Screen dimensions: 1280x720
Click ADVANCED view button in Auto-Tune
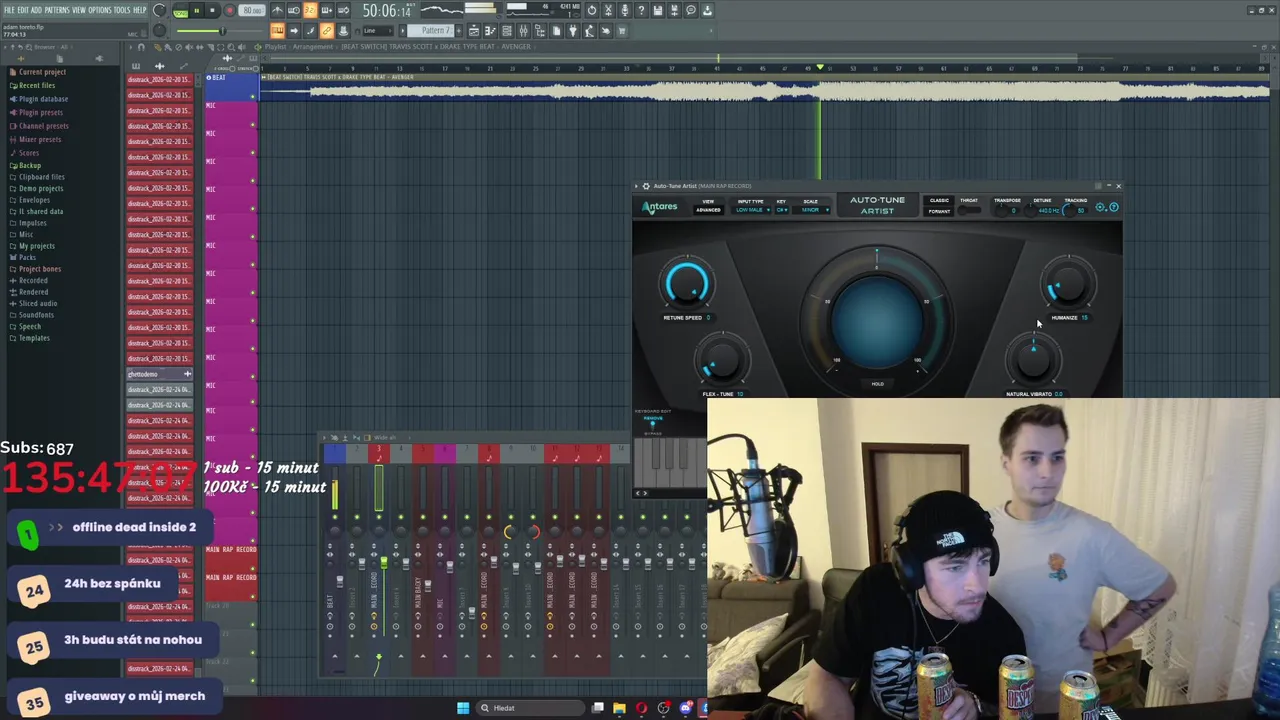coord(708,210)
